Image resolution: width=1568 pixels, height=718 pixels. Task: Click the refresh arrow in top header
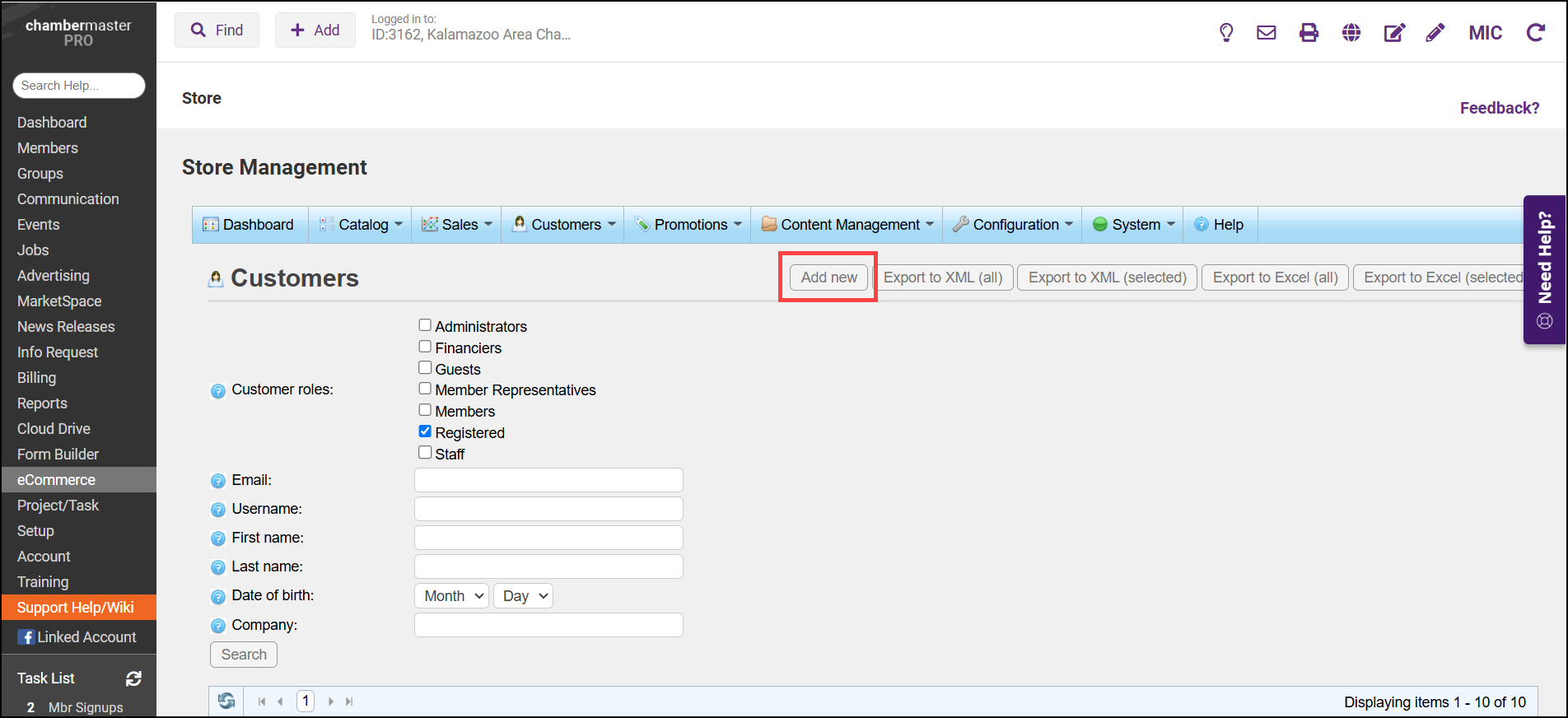[x=1535, y=33]
